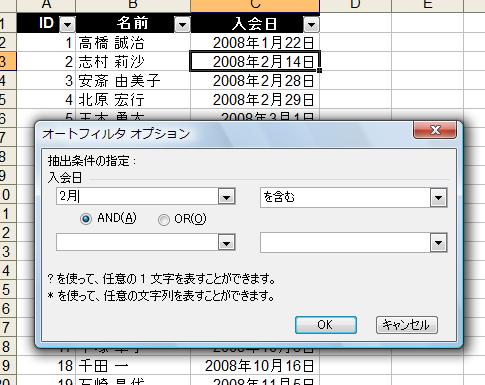Select cell 2008年2月28日
This screenshot has height=385, width=485.
[x=255, y=80]
